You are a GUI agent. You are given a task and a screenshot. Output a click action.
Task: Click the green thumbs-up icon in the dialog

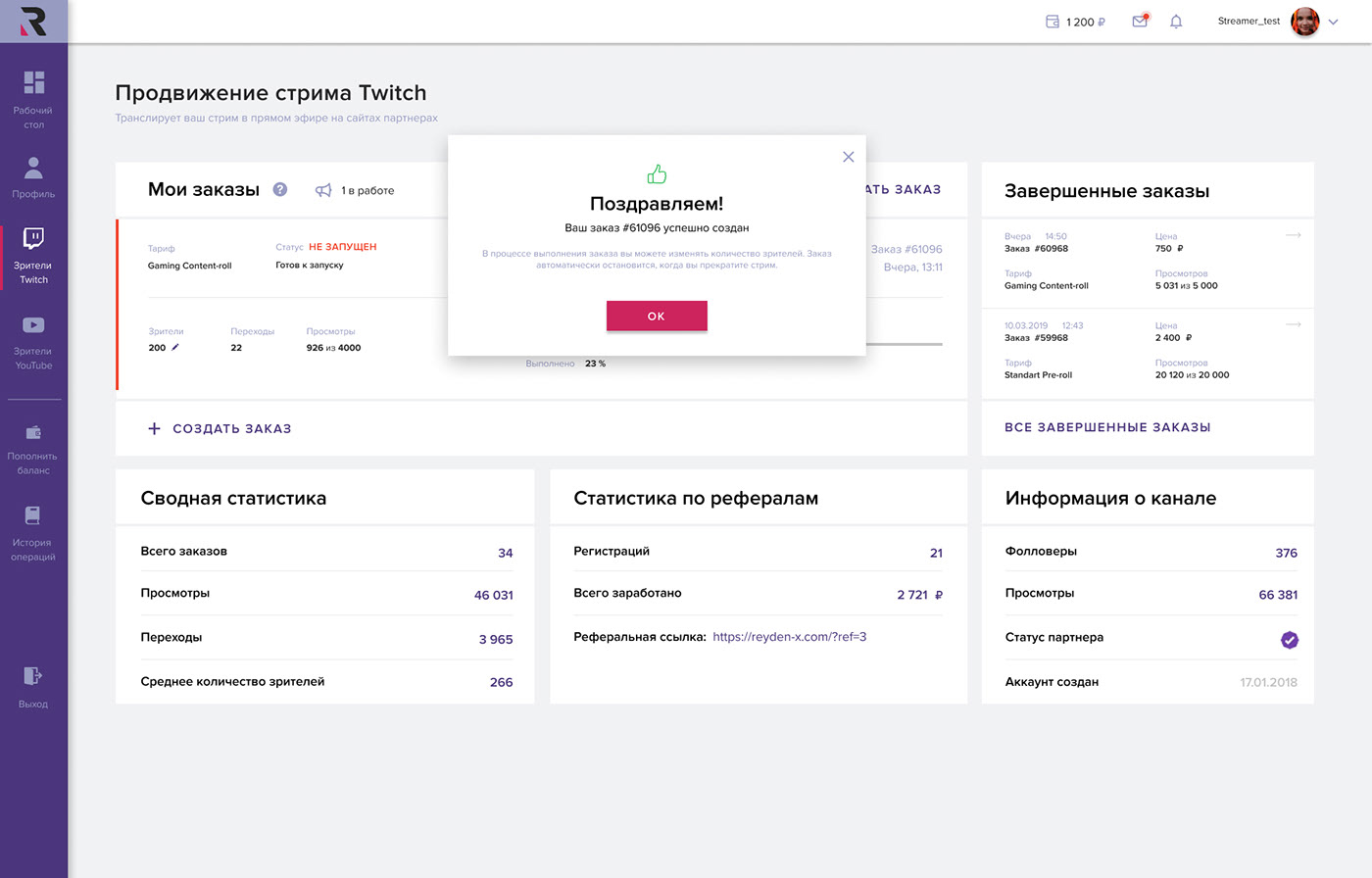(x=657, y=174)
